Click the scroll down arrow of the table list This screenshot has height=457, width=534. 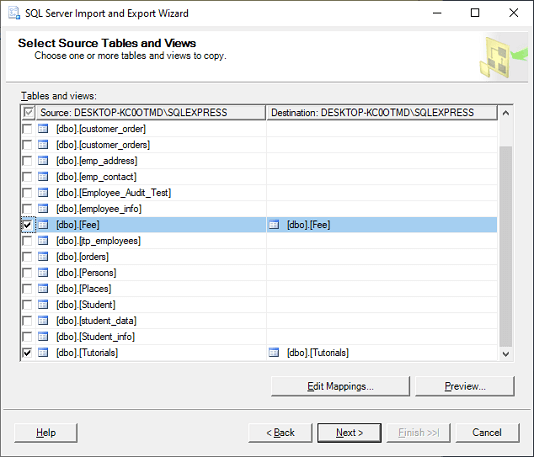click(x=506, y=354)
